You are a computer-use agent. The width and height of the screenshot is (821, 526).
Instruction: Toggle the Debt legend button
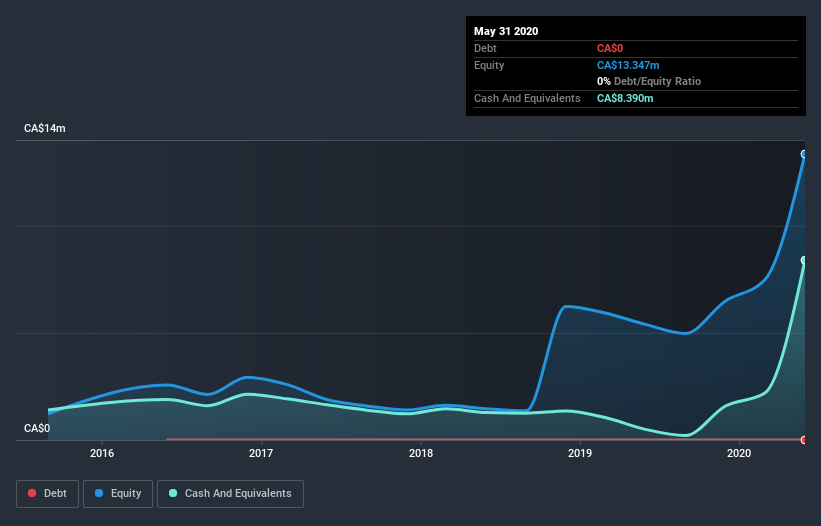click(x=47, y=494)
